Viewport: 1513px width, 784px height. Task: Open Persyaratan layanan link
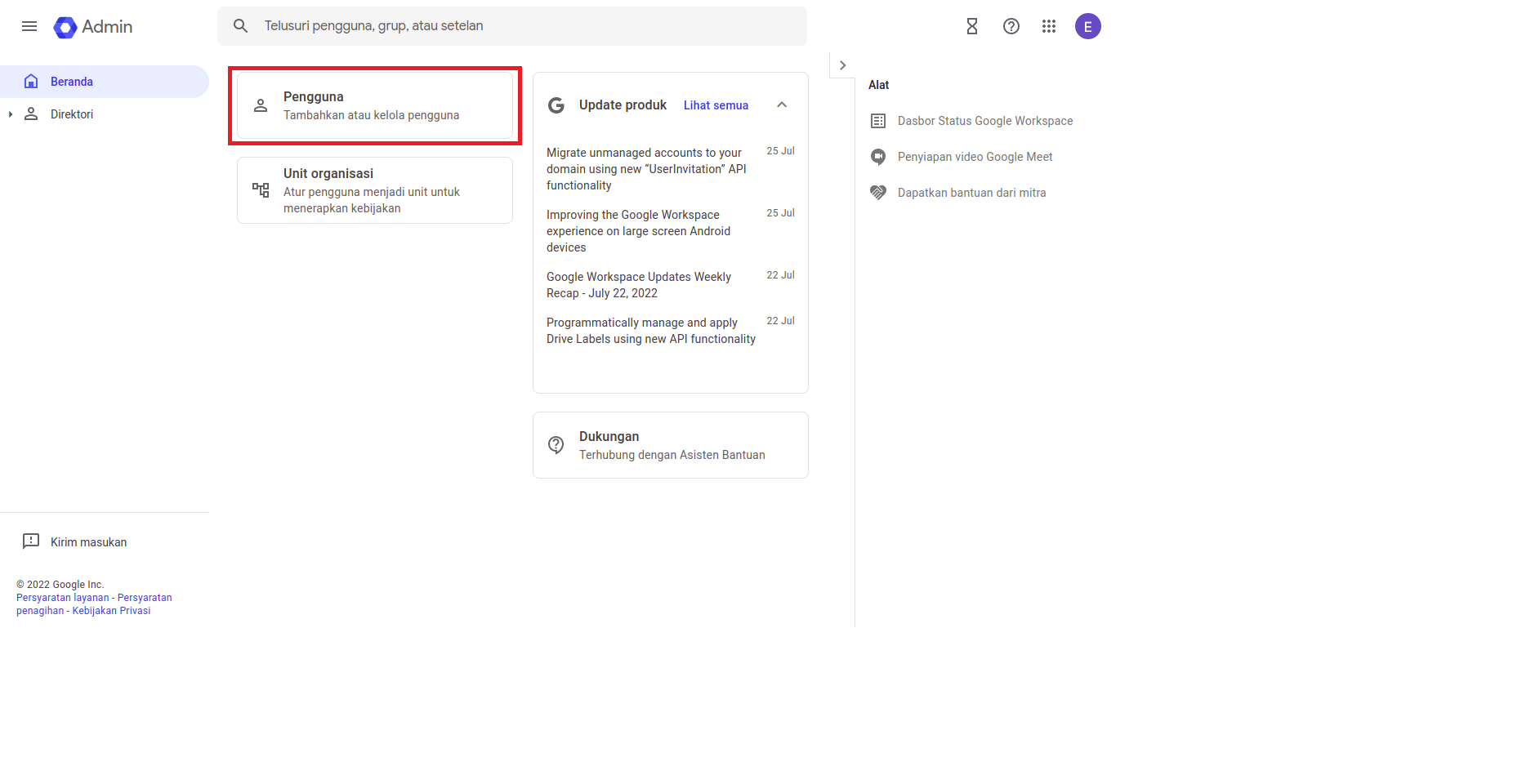pos(63,598)
